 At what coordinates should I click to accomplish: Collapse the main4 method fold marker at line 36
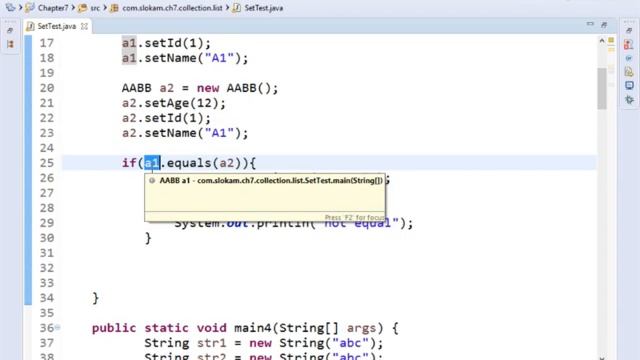[x=58, y=327]
